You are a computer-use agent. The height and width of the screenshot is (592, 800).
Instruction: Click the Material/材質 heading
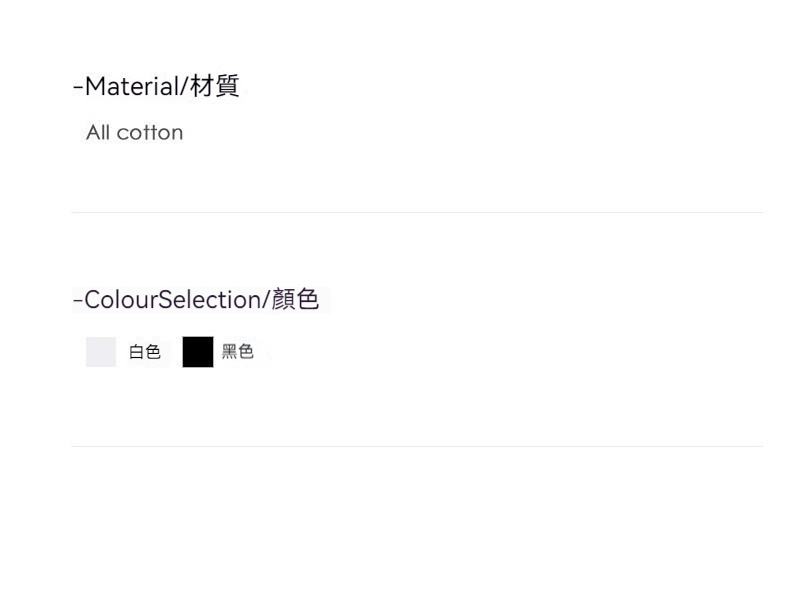[156, 87]
